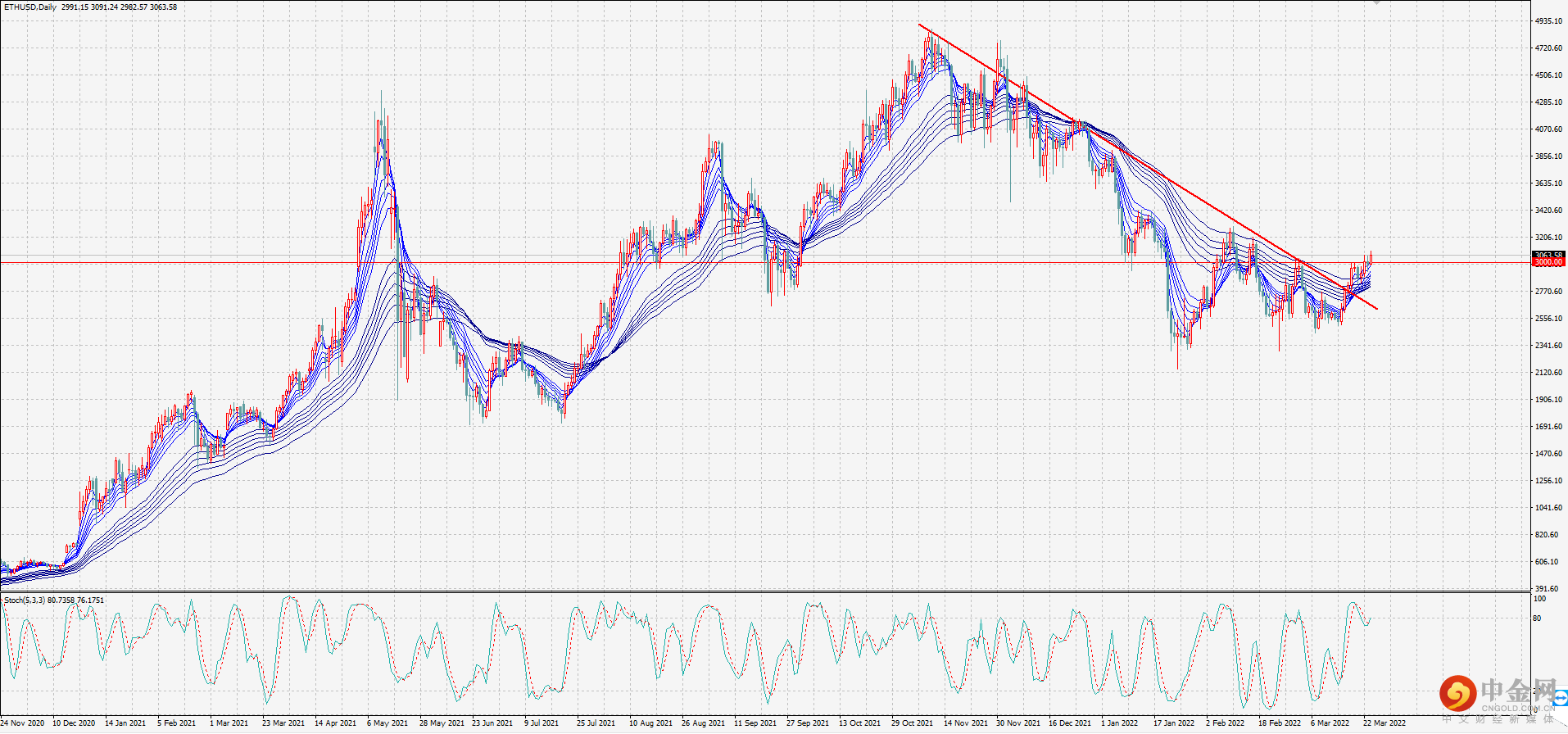The image size is (1568, 734).
Task: Click the 1 Mar 2021 date label
Action: click(229, 723)
